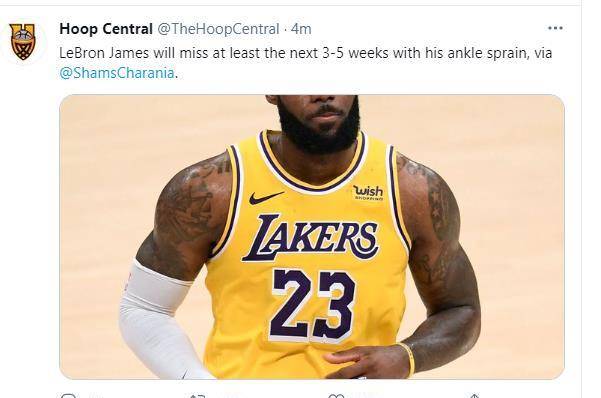Viewport: 601px width, 398px height.
Task: Click the blank space right of the timestamp
Action: click(429, 29)
